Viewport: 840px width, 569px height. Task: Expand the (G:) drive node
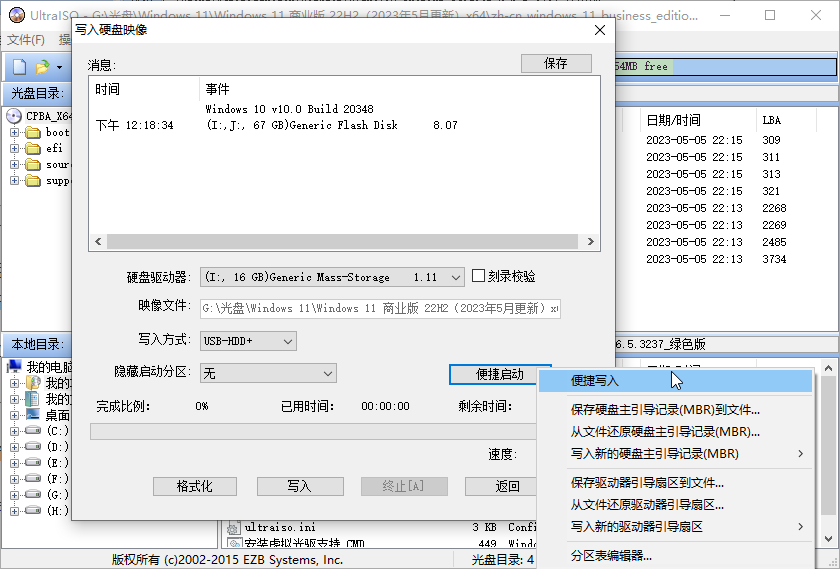click(x=14, y=495)
